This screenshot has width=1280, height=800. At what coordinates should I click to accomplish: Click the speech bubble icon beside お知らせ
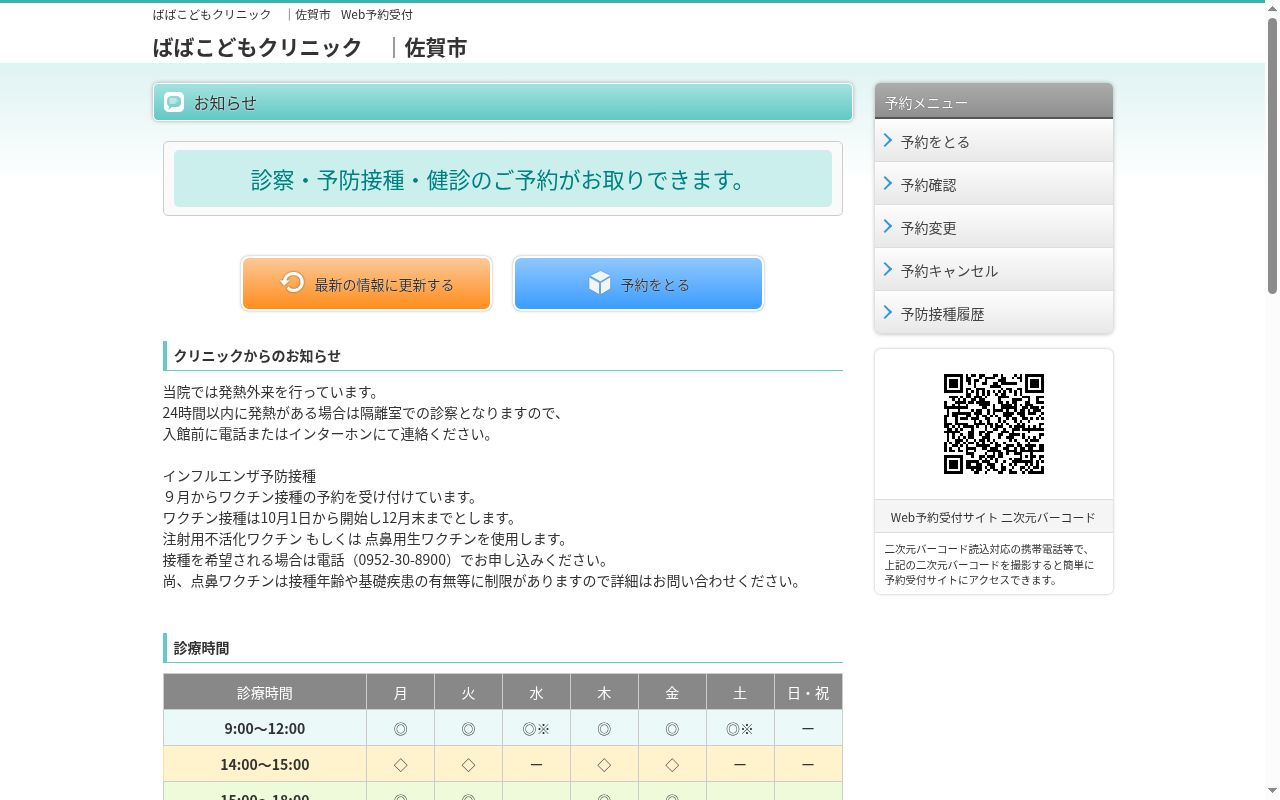(174, 102)
